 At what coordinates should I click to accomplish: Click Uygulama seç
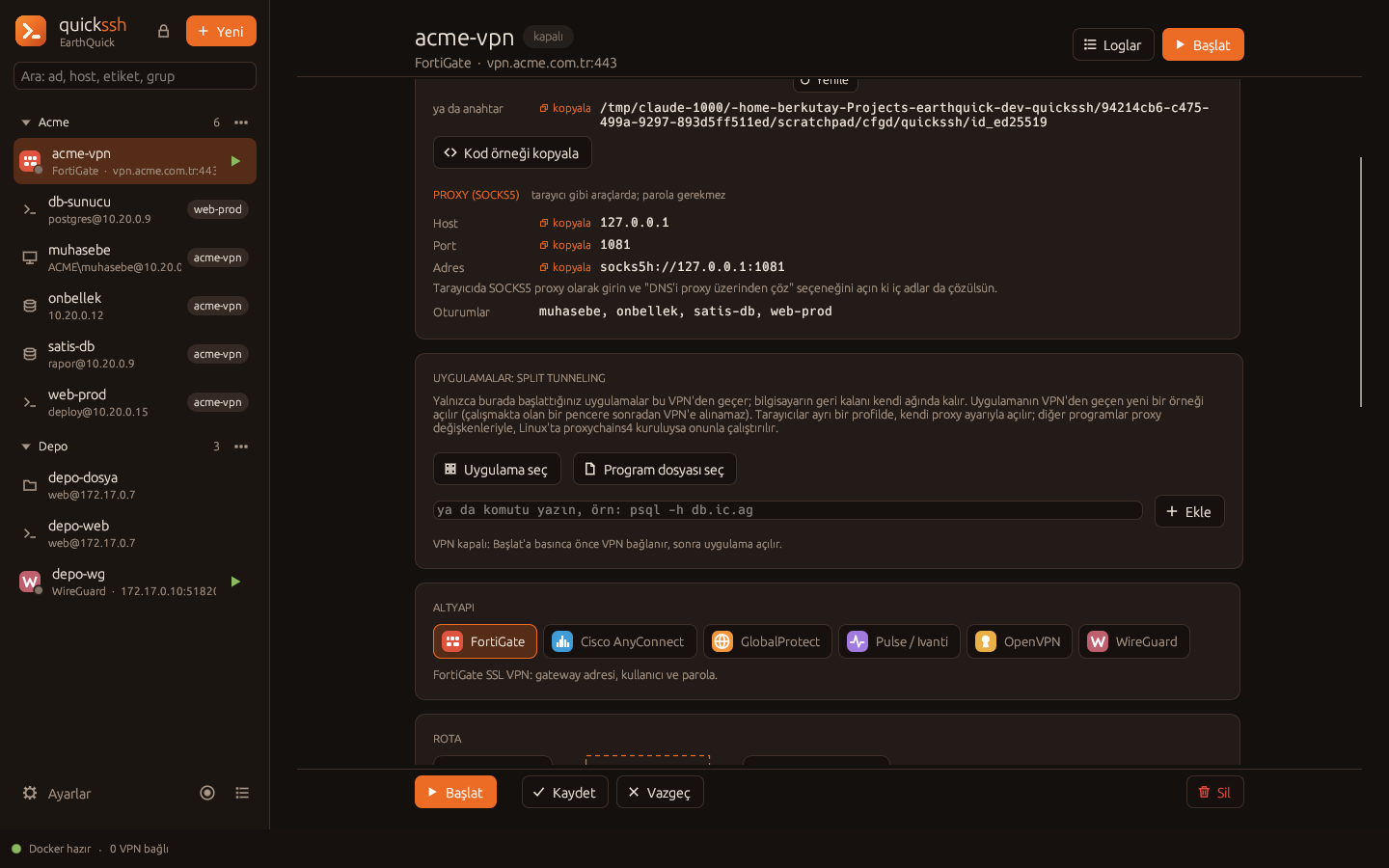[497, 469]
